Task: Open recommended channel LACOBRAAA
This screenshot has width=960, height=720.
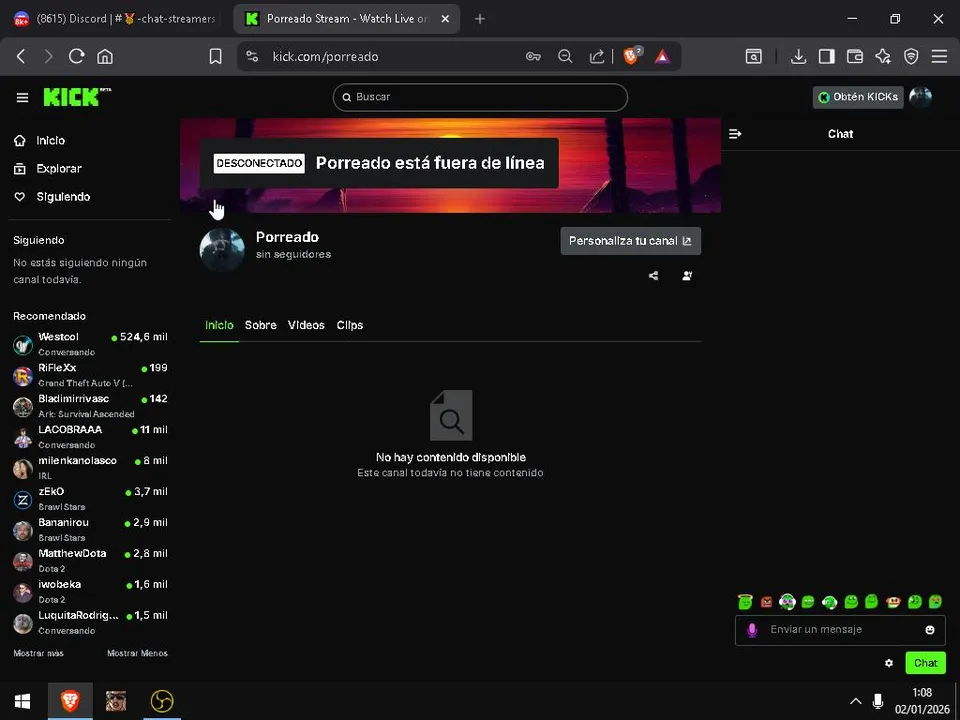Action: pyautogui.click(x=90, y=437)
